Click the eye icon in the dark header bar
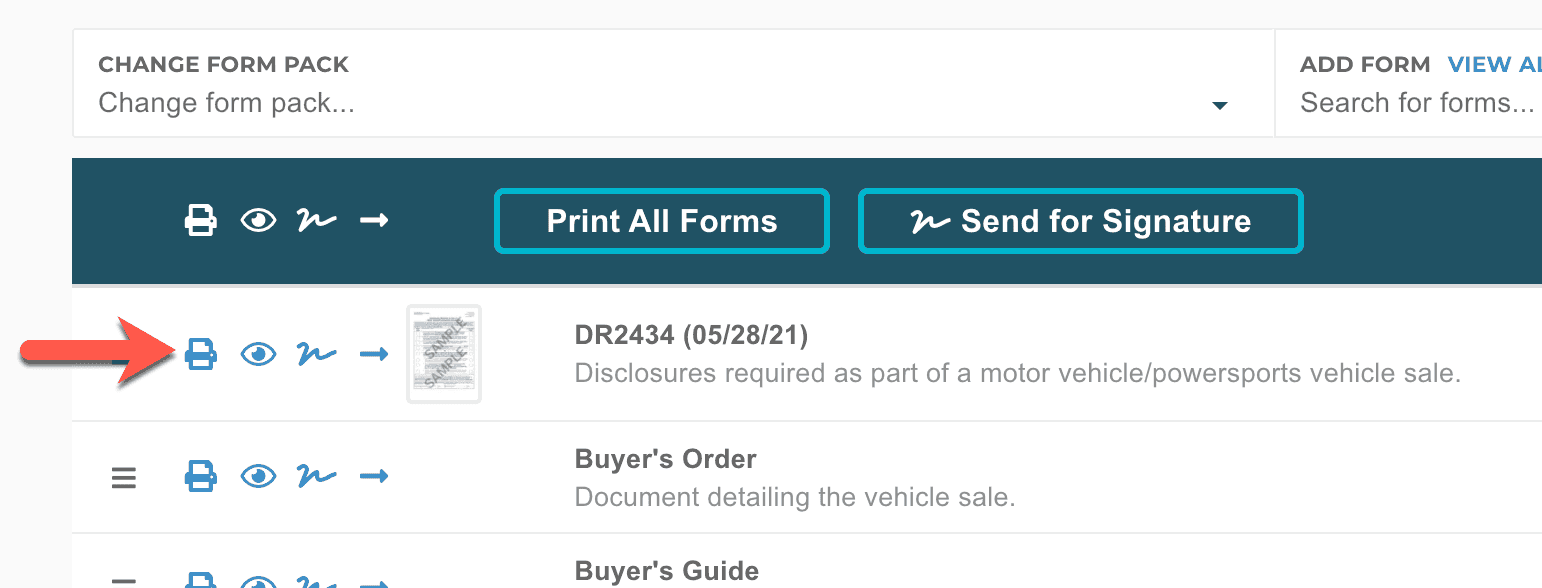This screenshot has width=1542, height=588. 259,220
